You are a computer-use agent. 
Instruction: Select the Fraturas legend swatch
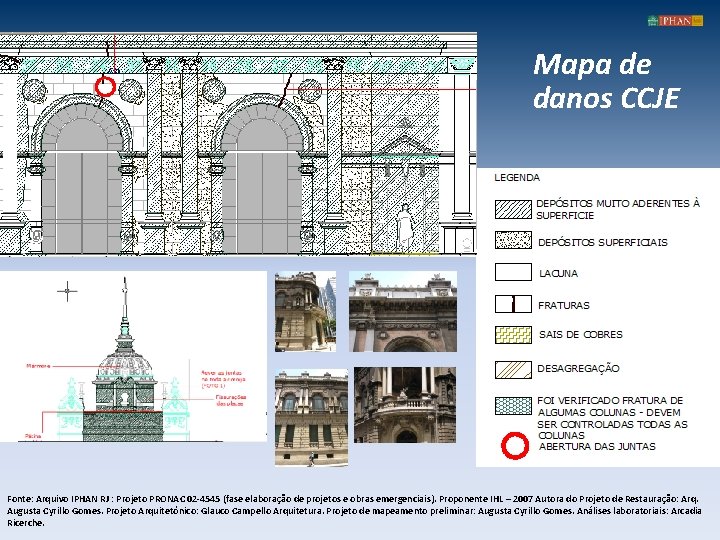[x=513, y=304]
